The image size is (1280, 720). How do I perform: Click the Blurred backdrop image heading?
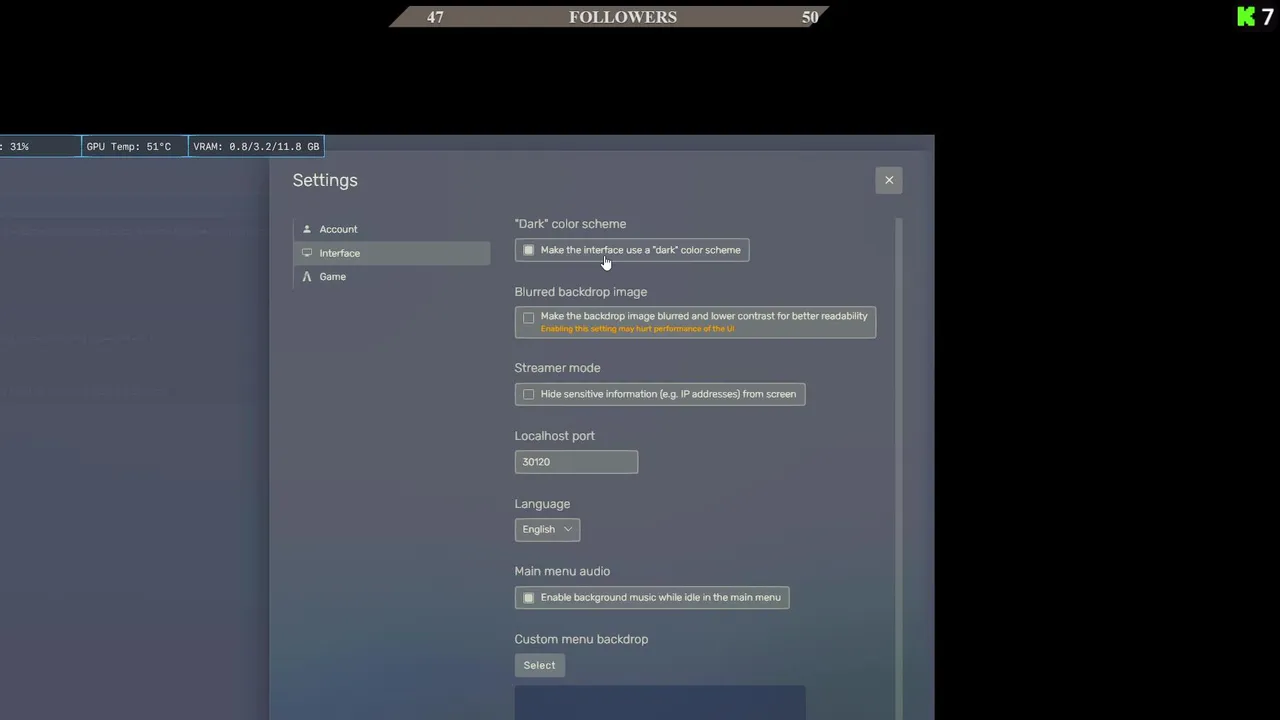pos(581,292)
